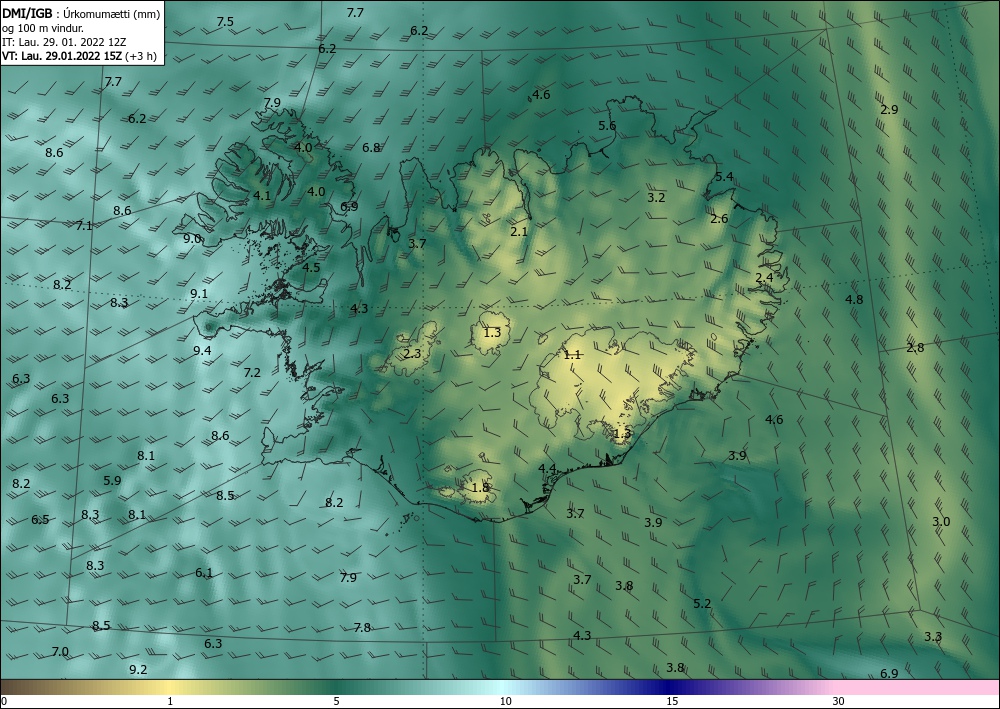Click the 7.0 value on the map
This screenshot has width=1000, height=709.
60,652
